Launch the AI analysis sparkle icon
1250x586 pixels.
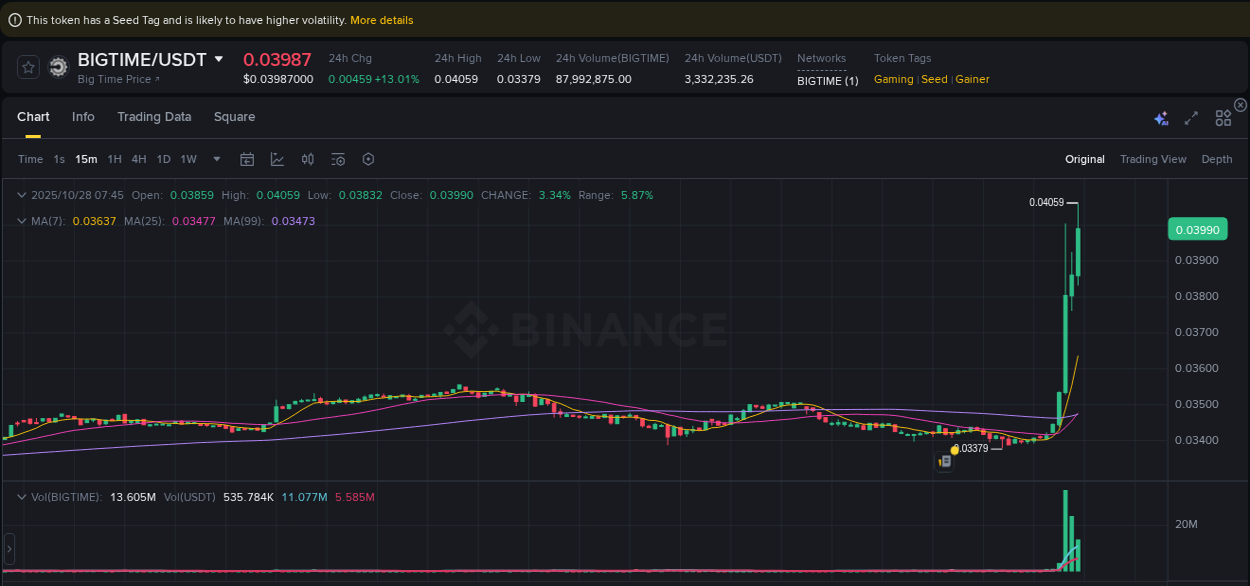(x=1161, y=117)
